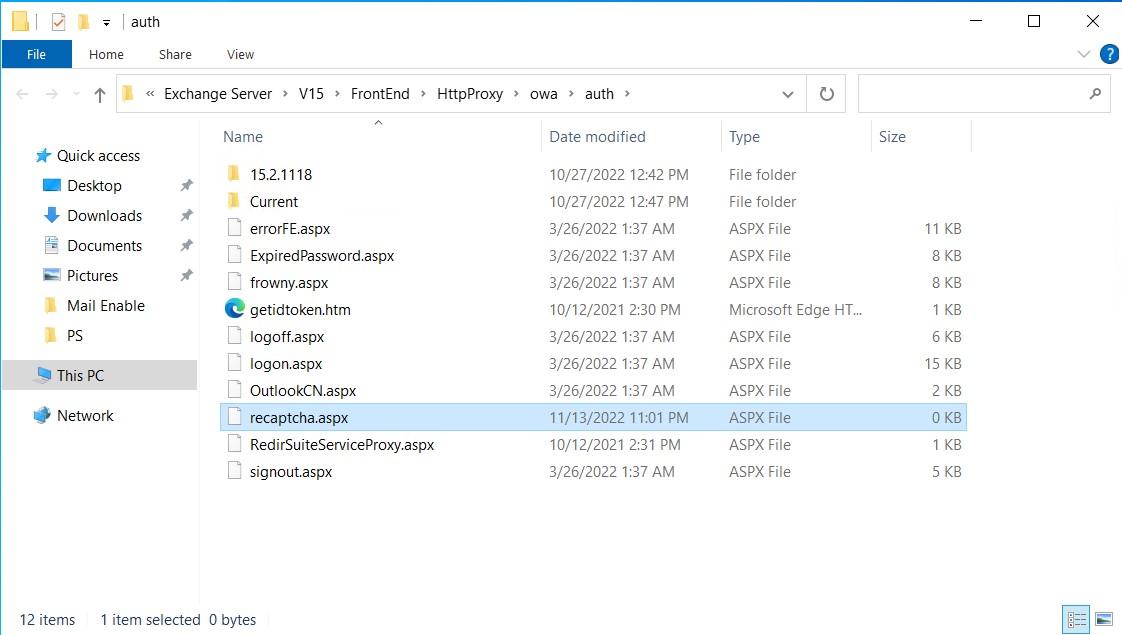Open the Recent locations dropdown arrow
Viewport: 1122px width, 635px height.
(x=76, y=94)
